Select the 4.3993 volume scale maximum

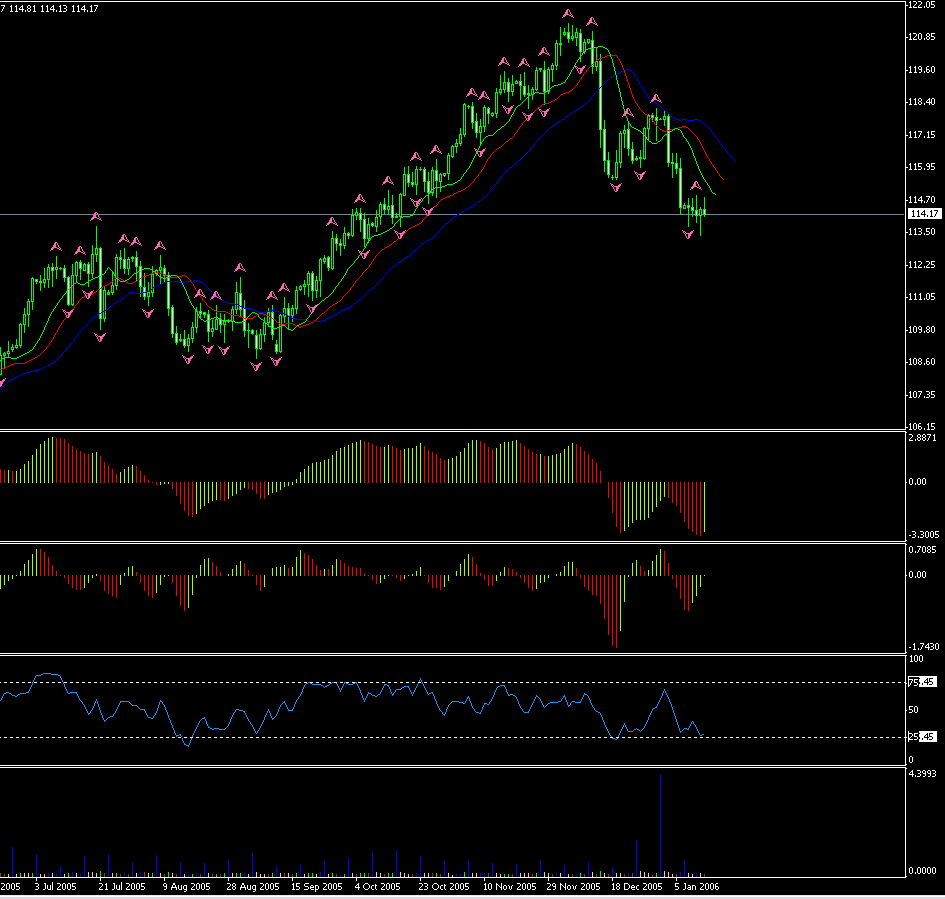pyautogui.click(x=923, y=774)
